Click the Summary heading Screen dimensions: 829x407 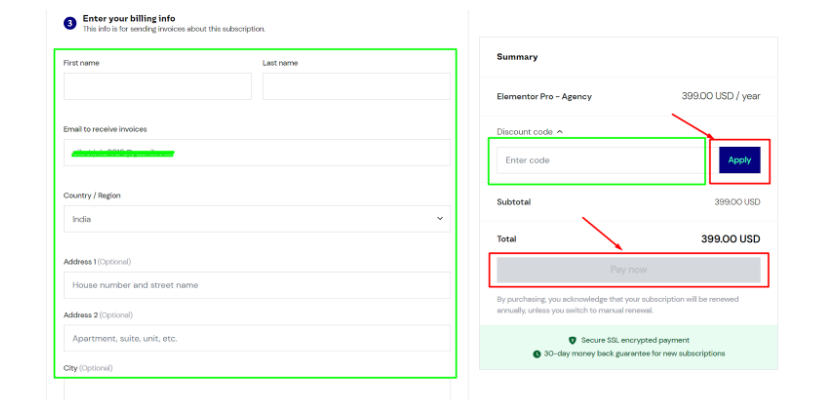click(517, 57)
